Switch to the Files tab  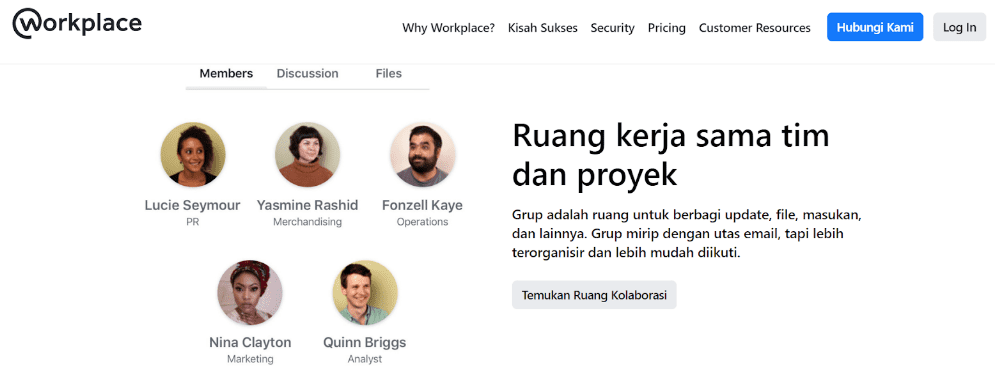point(388,74)
